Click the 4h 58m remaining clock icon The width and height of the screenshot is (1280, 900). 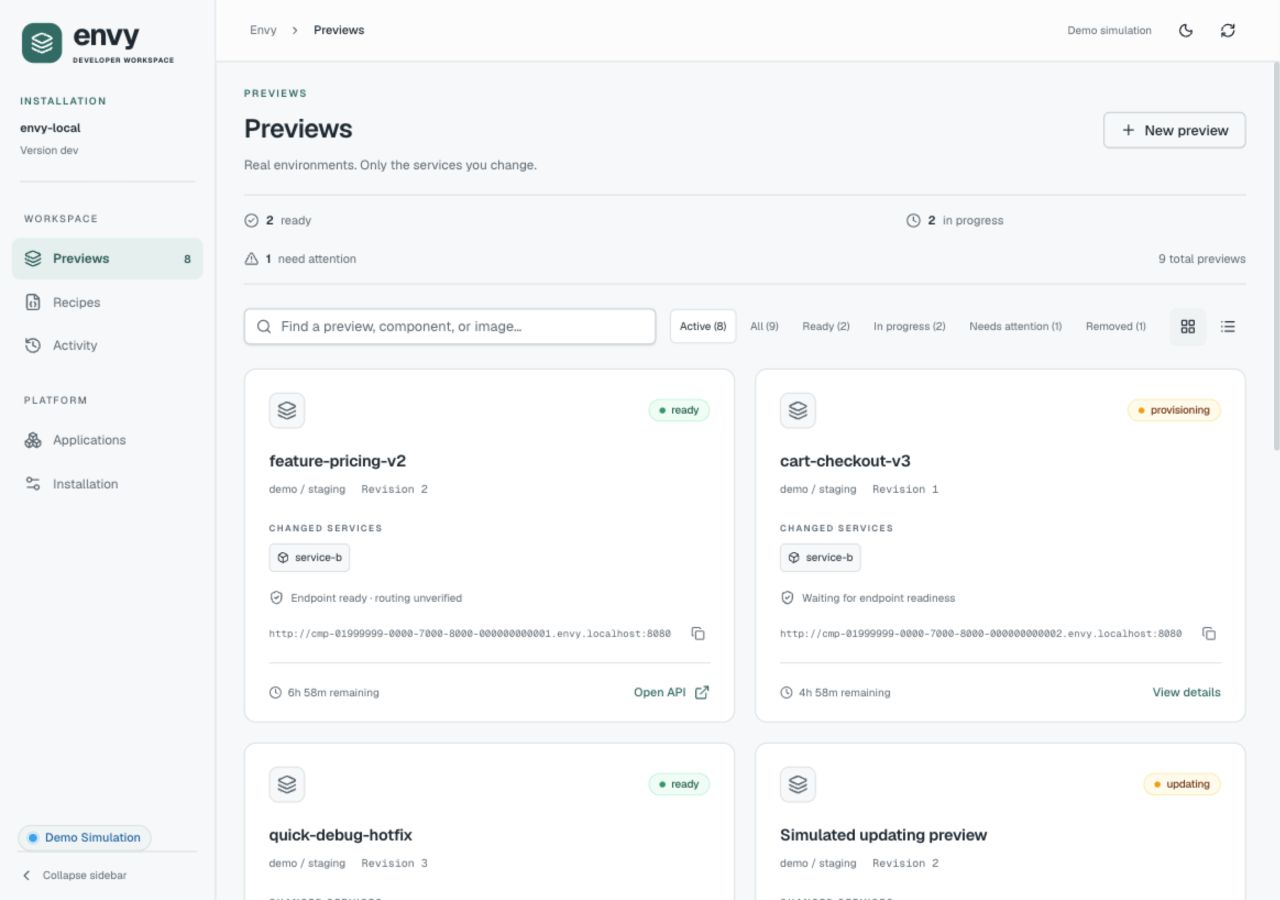(x=786, y=692)
